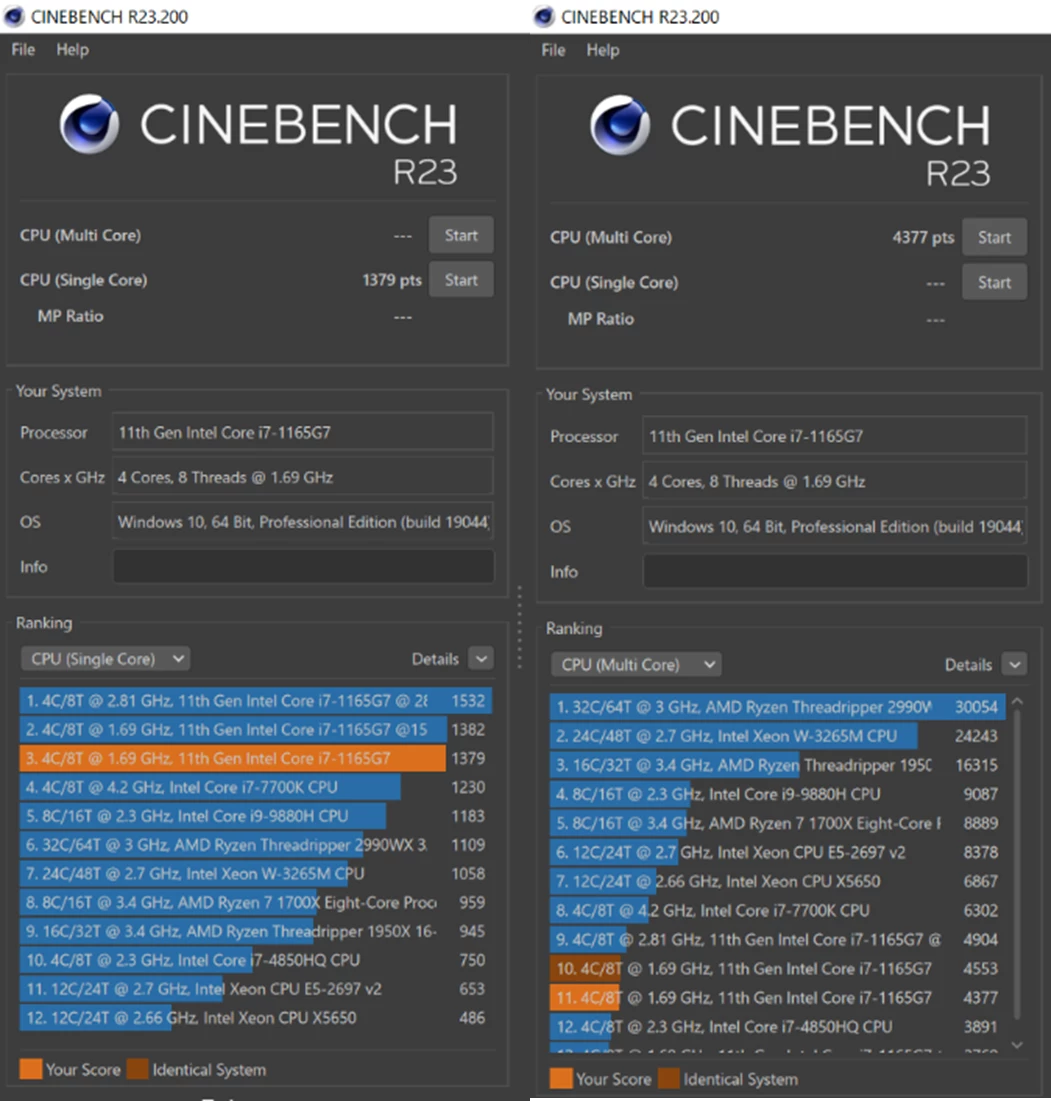Start Single Core test in left window
This screenshot has height=1101, width=1051.
[x=461, y=279]
